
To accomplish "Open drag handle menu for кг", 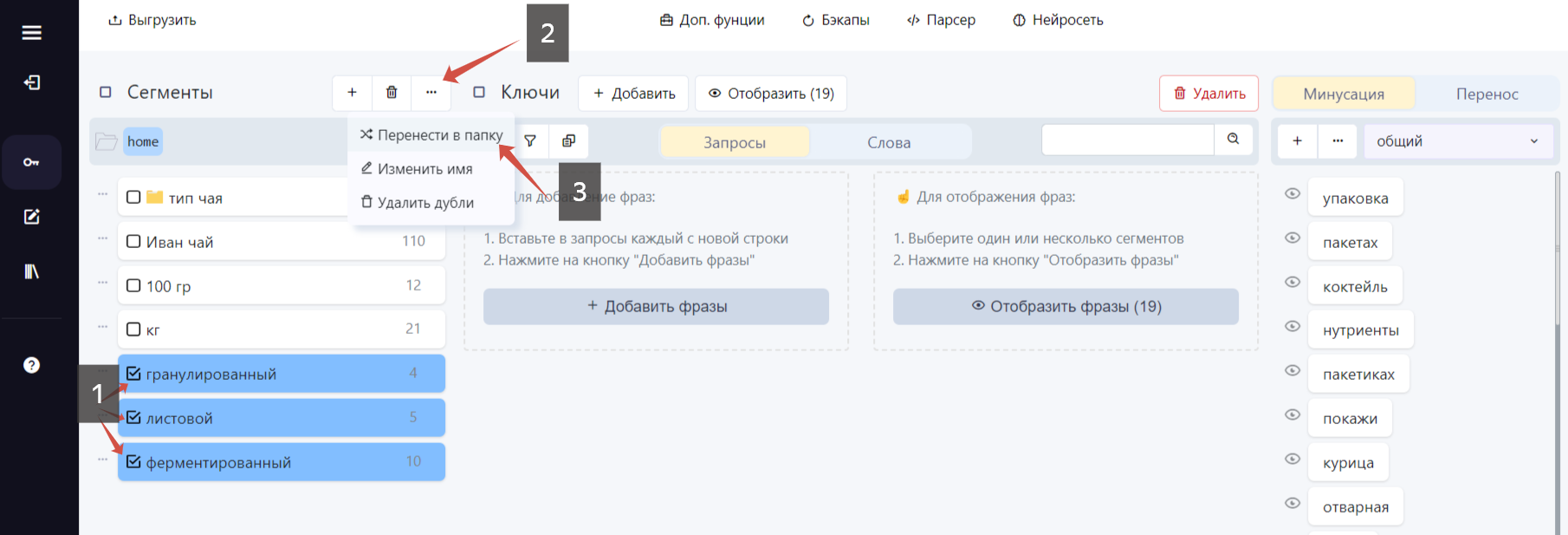I will tap(103, 326).
